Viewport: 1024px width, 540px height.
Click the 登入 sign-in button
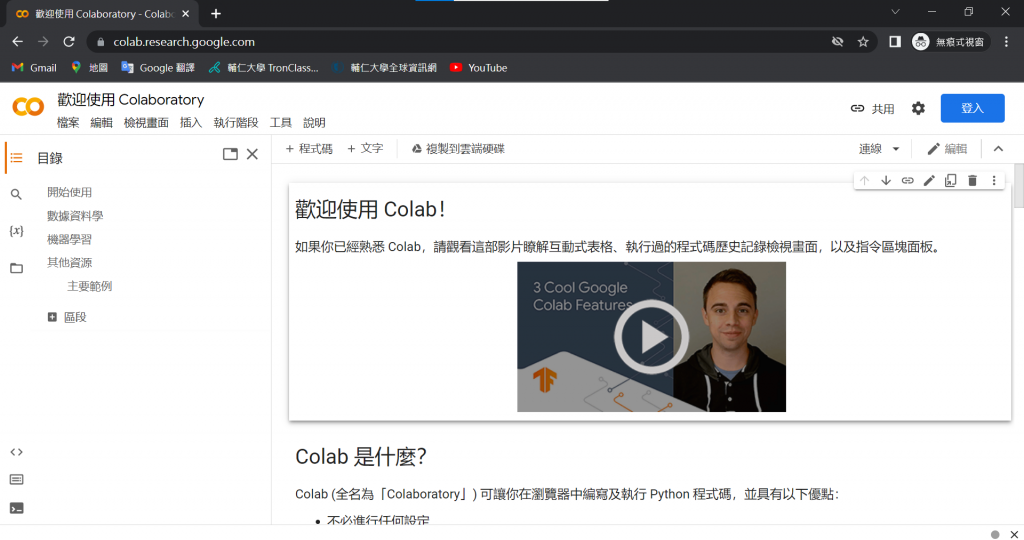click(x=972, y=108)
